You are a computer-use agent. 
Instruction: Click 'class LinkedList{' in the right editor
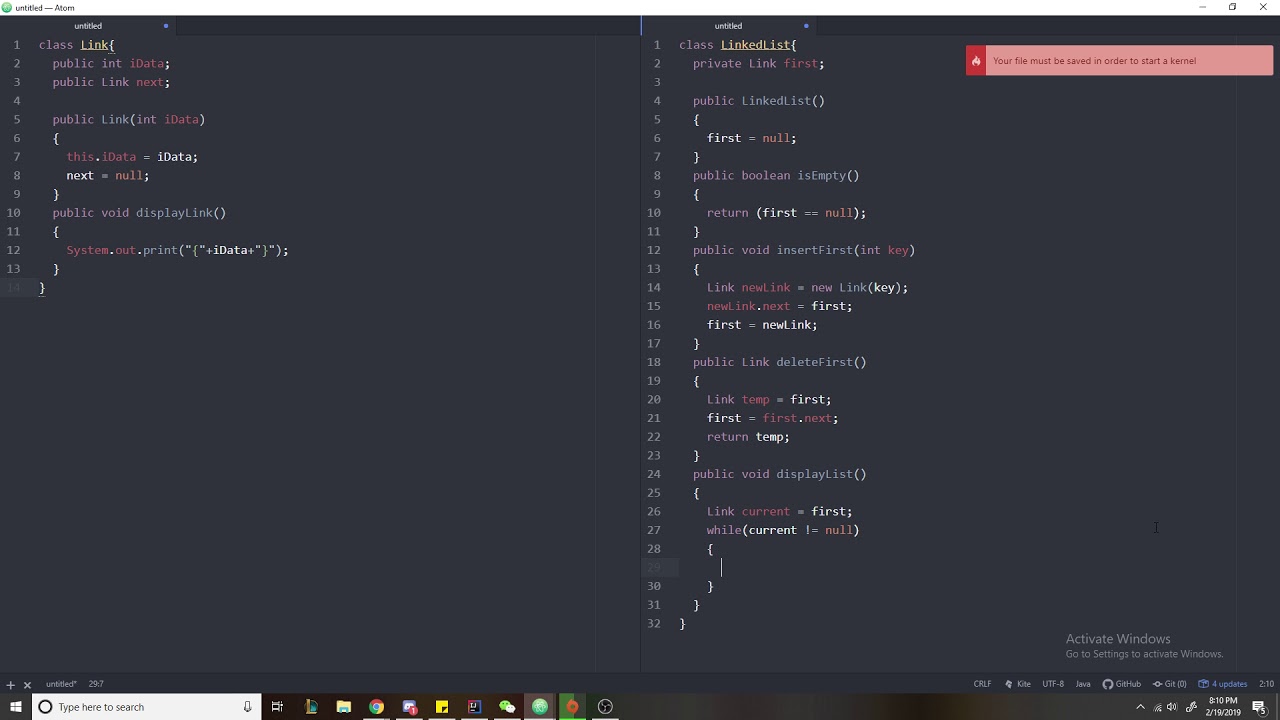[738, 45]
